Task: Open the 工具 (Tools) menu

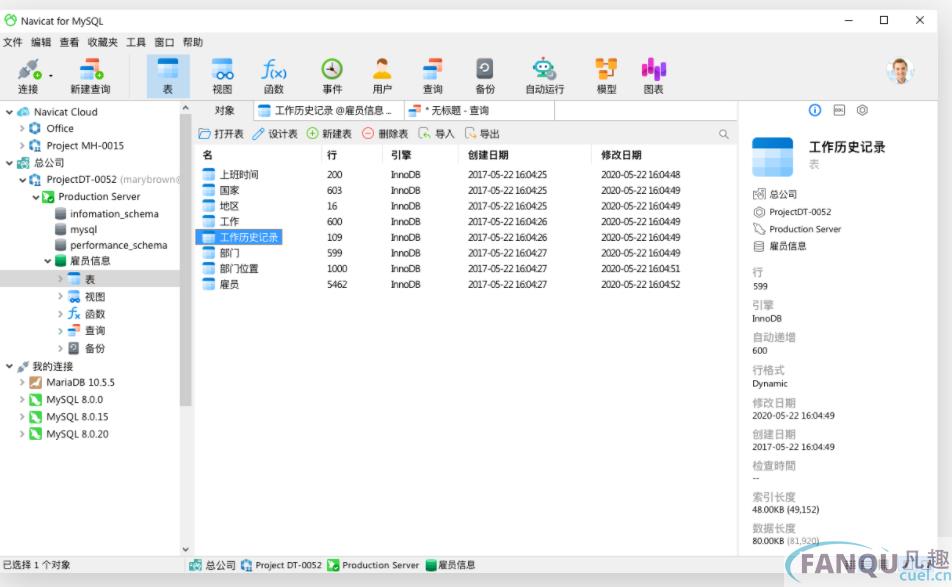Action: (x=136, y=42)
